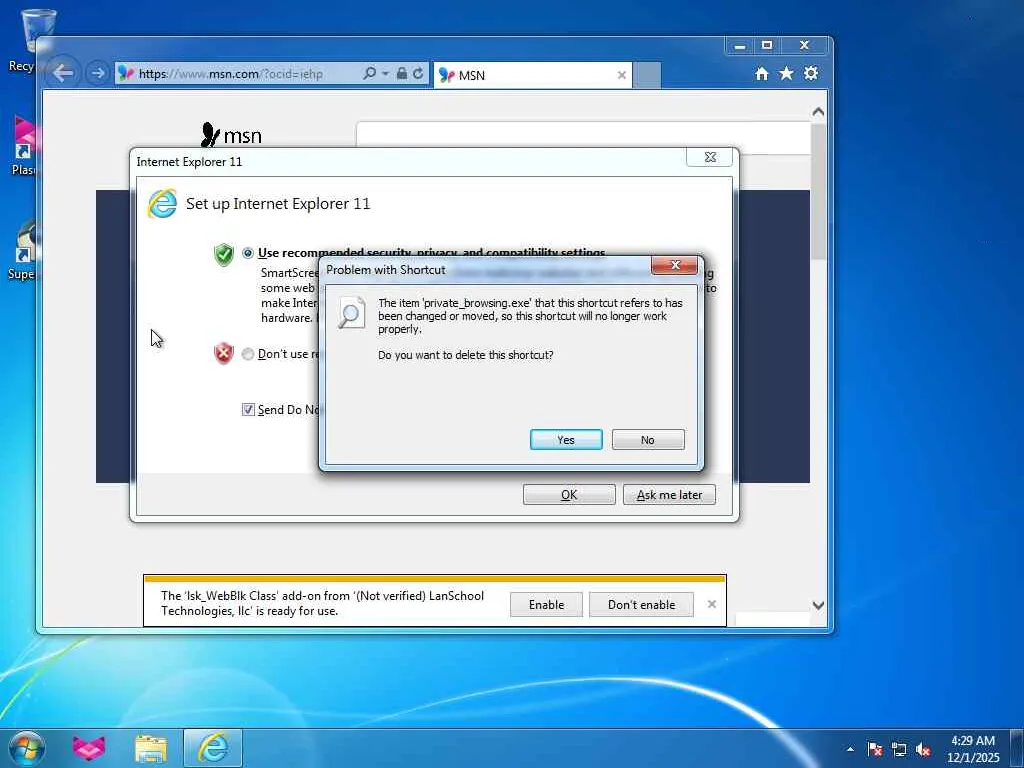
Task: Close the MSN tab
Action: tap(621, 75)
